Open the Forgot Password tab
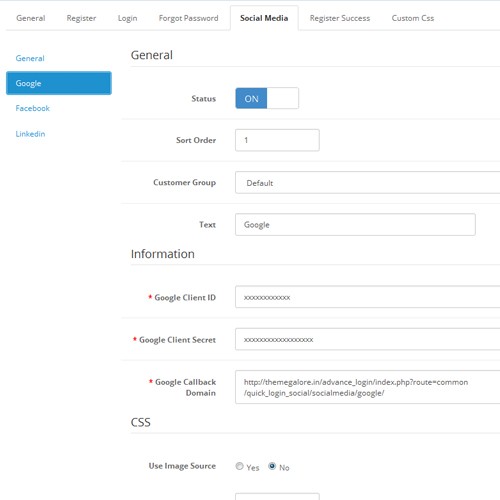The height and width of the screenshot is (500, 500). 188,18
